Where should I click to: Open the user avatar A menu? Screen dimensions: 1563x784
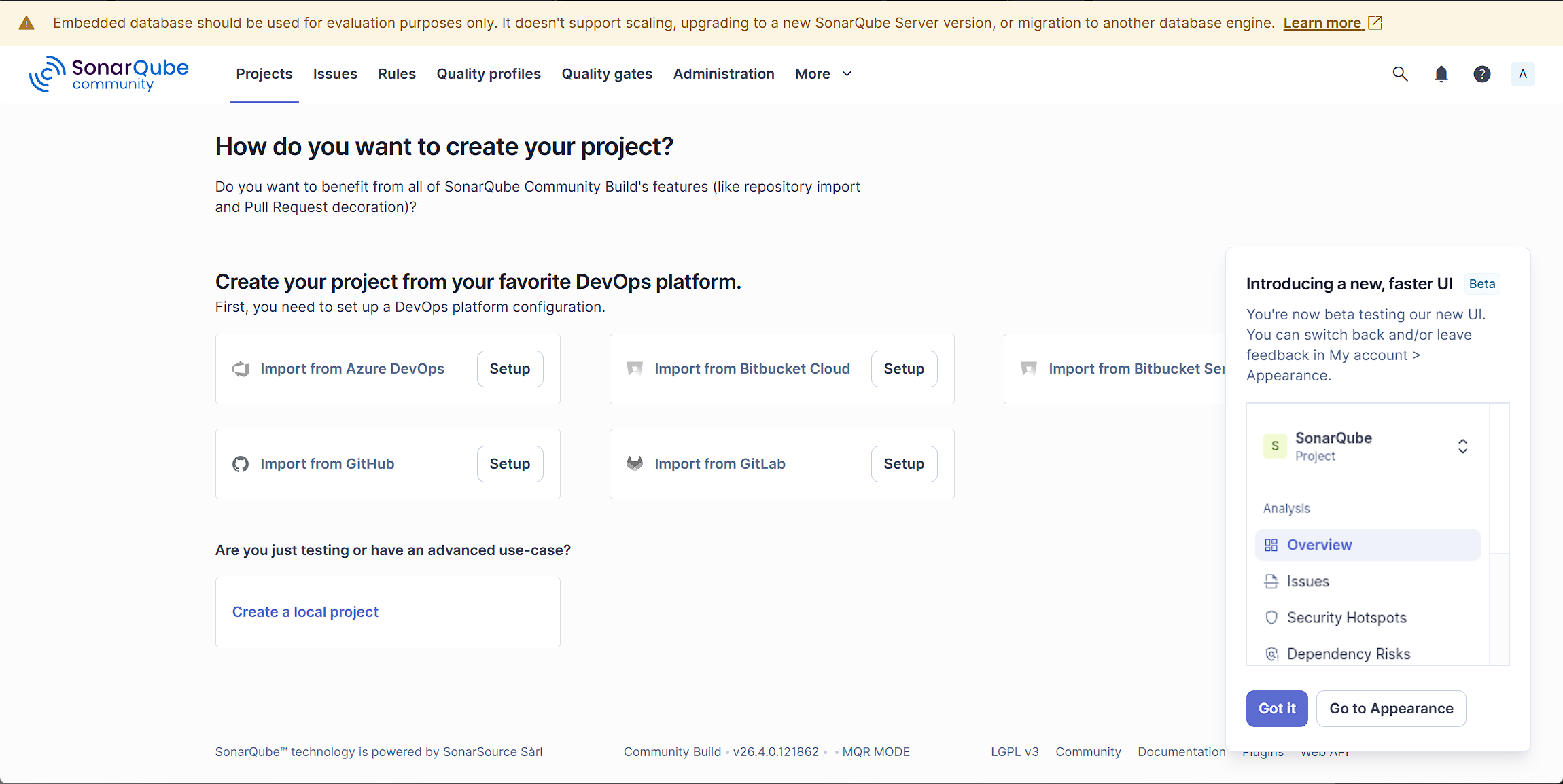pos(1522,74)
